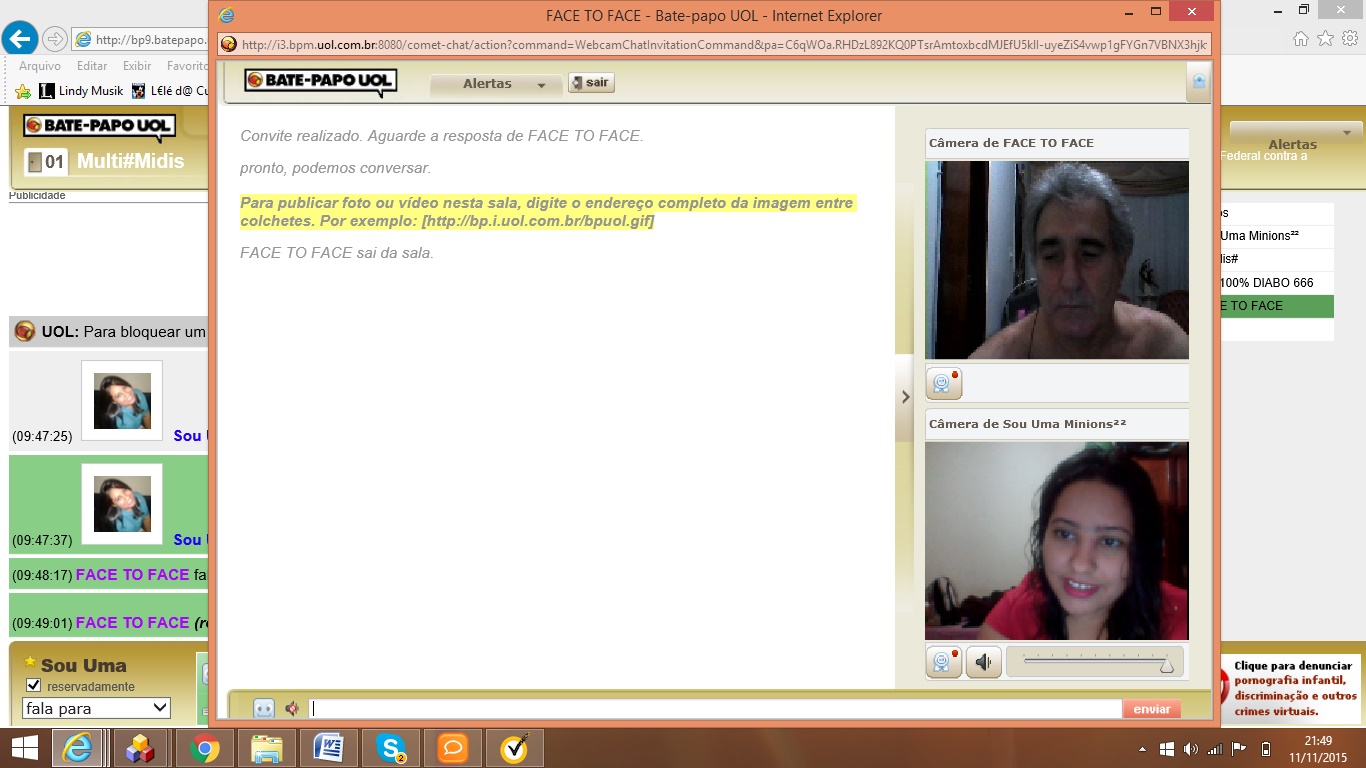Mute the speaker beside the volume slider
Image resolution: width=1366 pixels, height=768 pixels.
[x=983, y=662]
